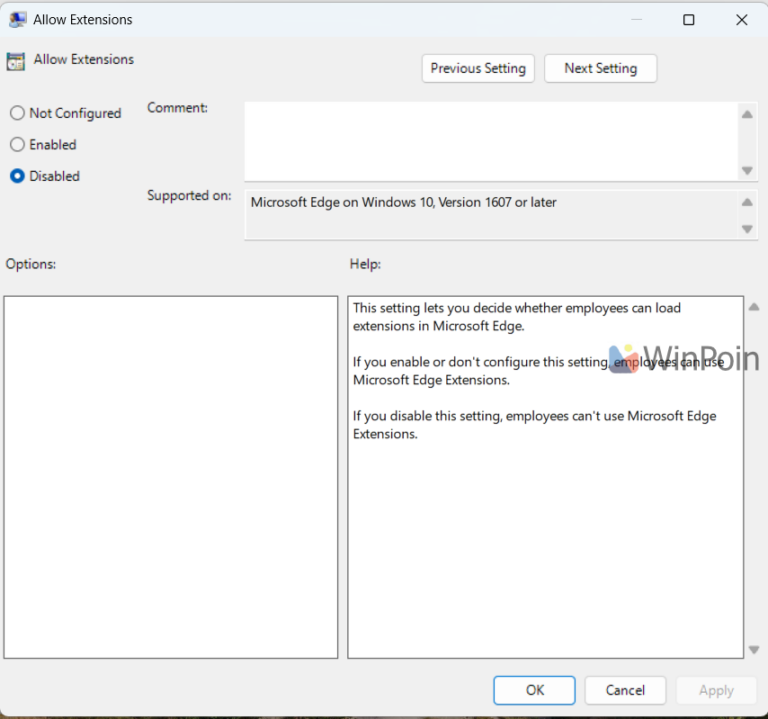The image size is (768, 719).
Task: Go to Previous Setting
Action: [478, 68]
